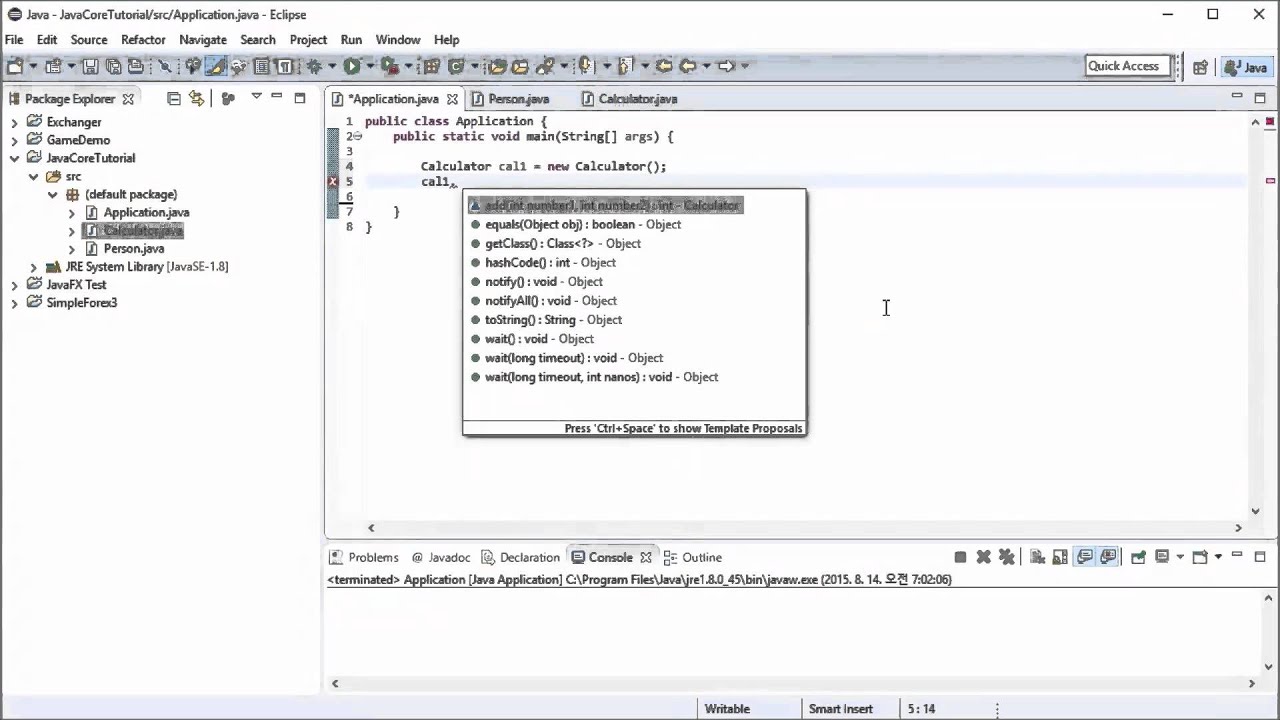Click the error marker on line 5

coord(333,181)
